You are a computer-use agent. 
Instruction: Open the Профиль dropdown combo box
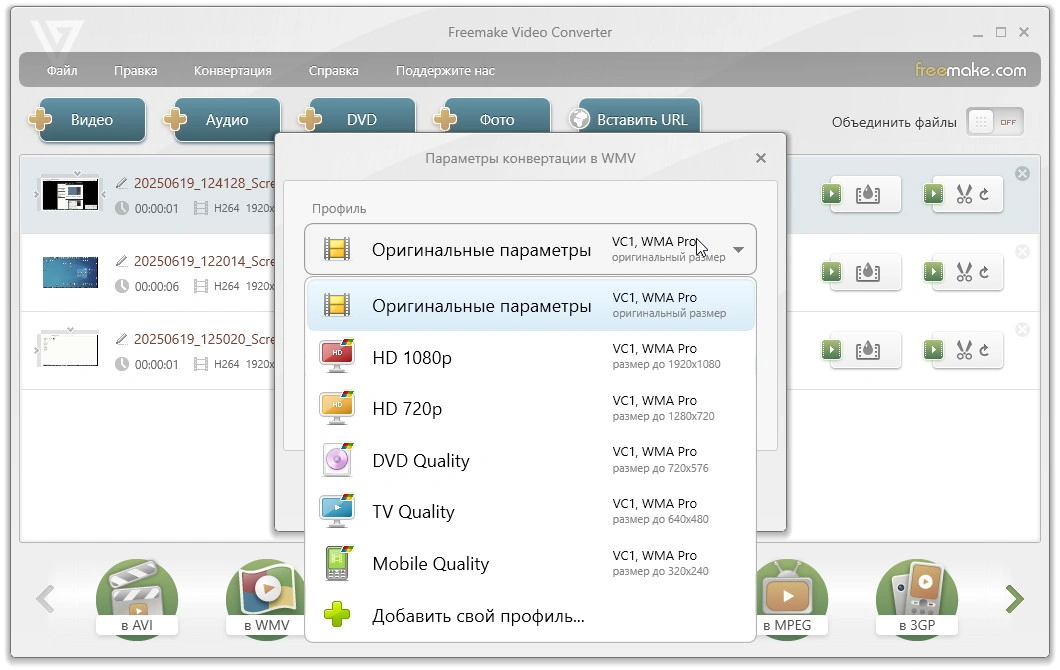pos(530,249)
